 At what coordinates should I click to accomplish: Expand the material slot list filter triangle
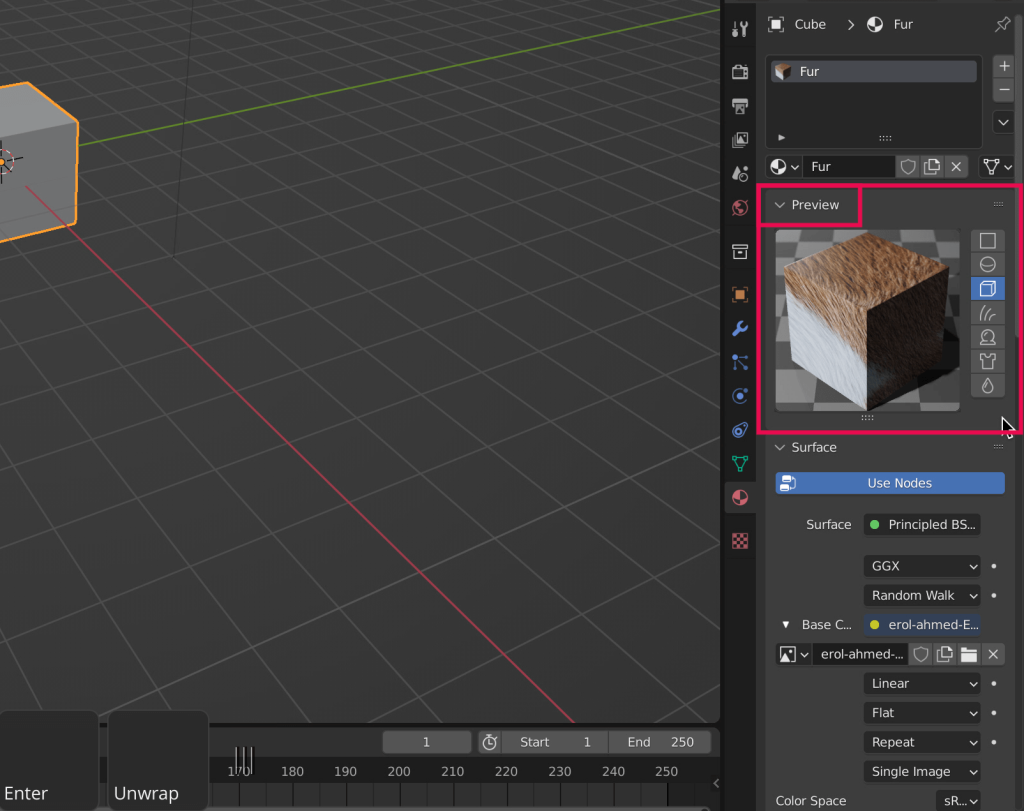[782, 138]
